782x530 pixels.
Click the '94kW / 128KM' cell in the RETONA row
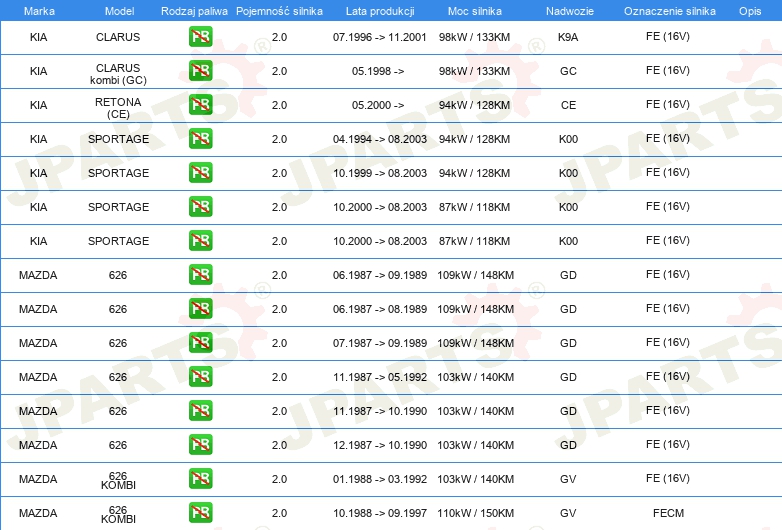tap(474, 105)
